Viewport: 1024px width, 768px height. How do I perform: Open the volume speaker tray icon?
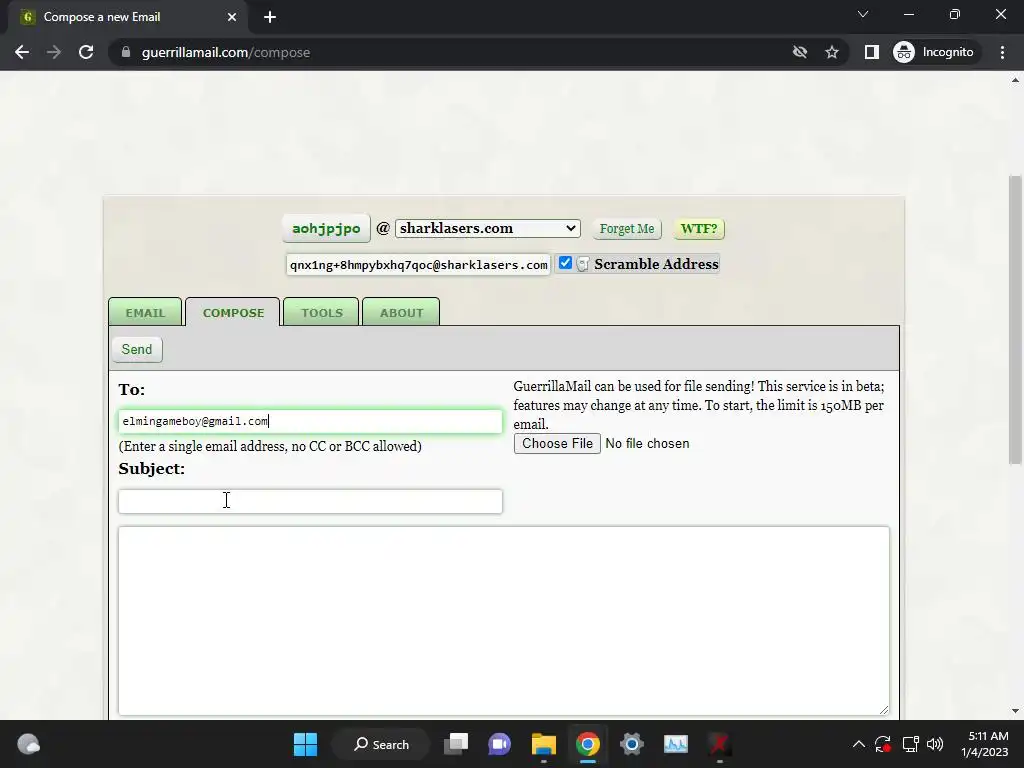(935, 744)
